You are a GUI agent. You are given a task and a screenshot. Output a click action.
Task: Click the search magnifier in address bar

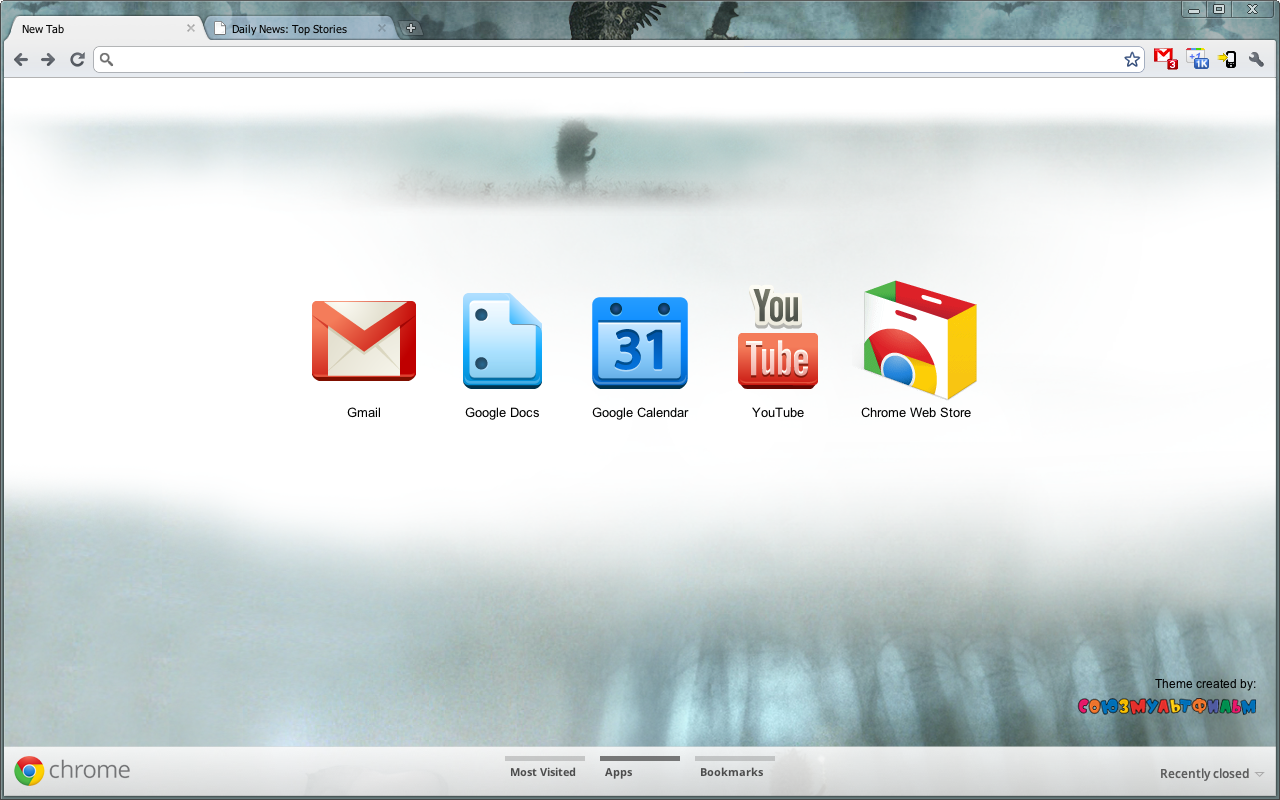coord(107,60)
